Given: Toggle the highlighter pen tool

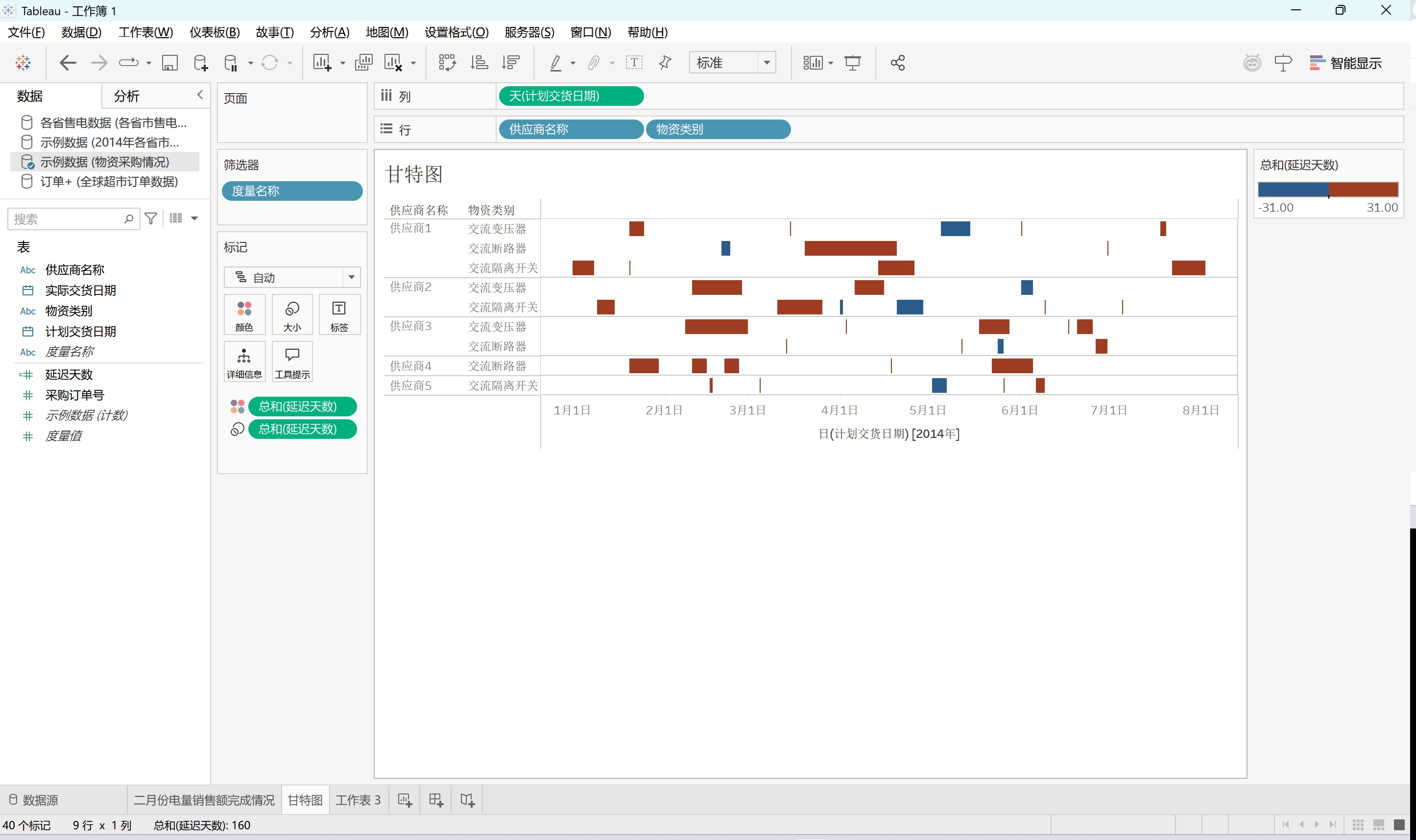Looking at the screenshot, I should pyautogui.click(x=556, y=63).
